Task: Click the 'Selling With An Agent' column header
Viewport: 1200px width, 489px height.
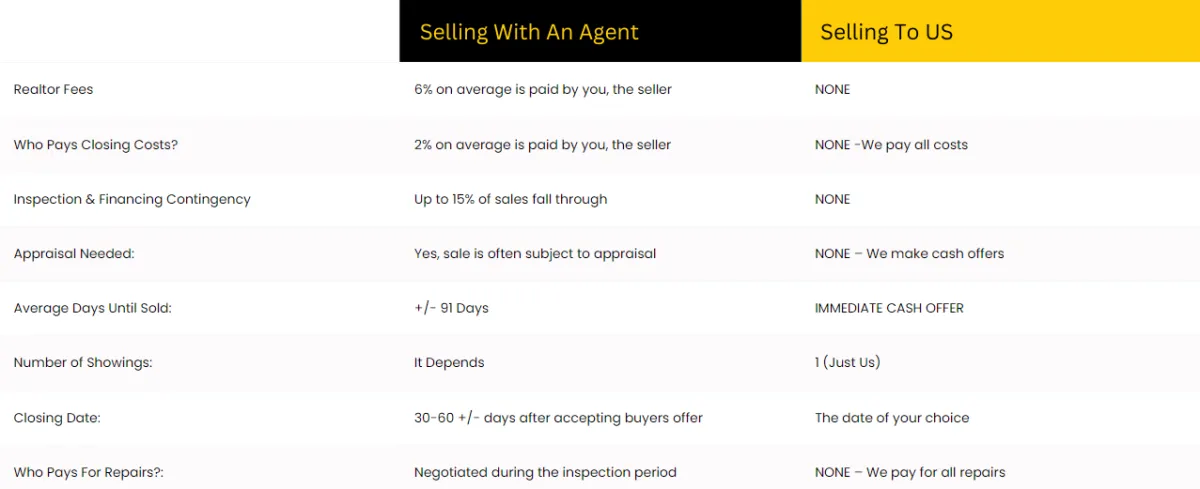Action: pyautogui.click(x=529, y=32)
